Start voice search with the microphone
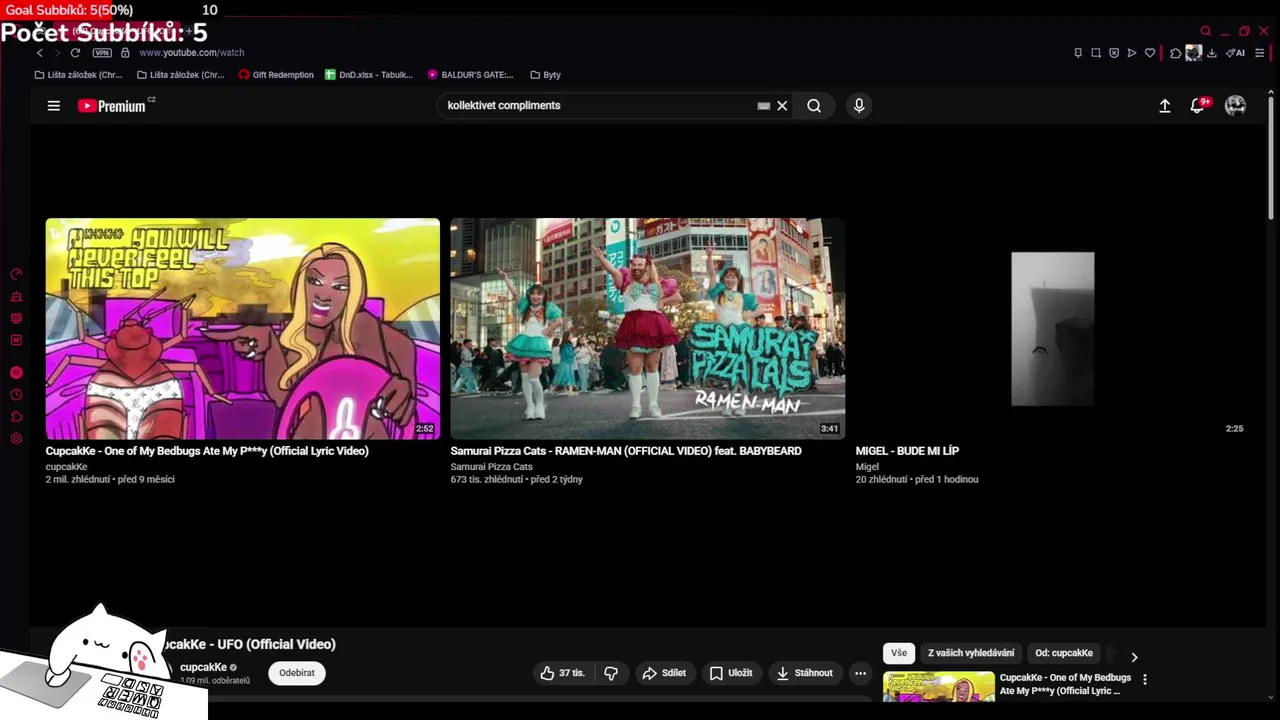The height and width of the screenshot is (720, 1280). (x=859, y=106)
